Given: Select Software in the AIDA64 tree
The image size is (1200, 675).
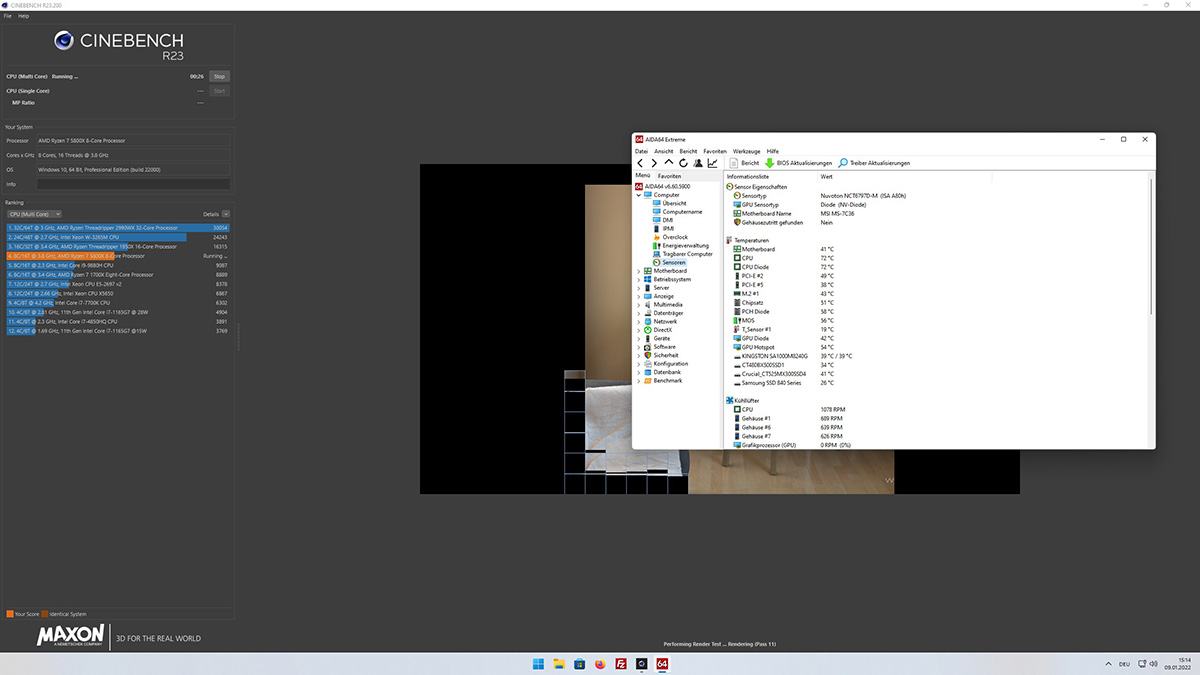Looking at the screenshot, I should [660, 347].
